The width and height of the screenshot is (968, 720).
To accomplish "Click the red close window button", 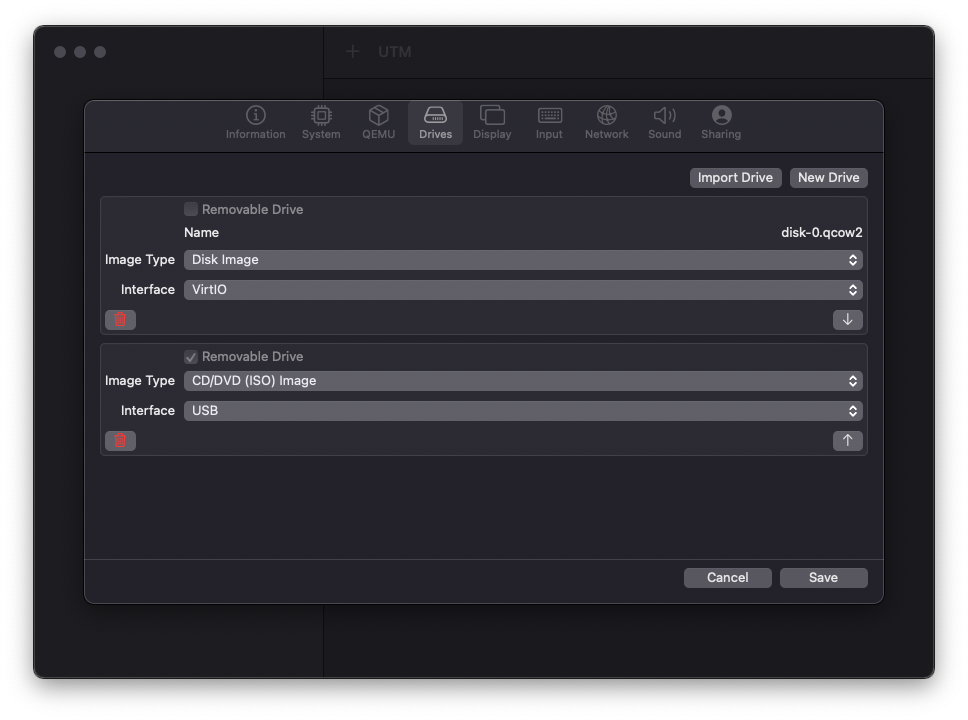I will point(60,52).
